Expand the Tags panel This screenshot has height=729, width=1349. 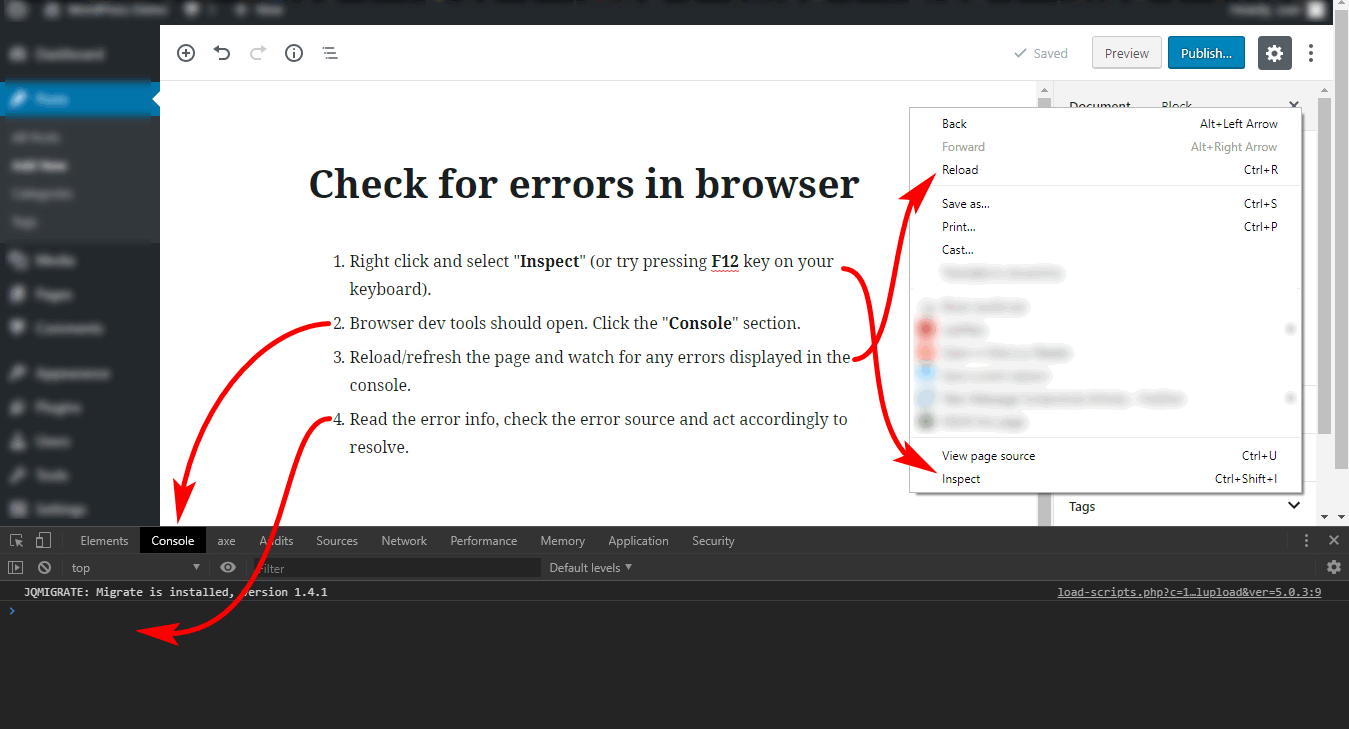pos(1185,506)
